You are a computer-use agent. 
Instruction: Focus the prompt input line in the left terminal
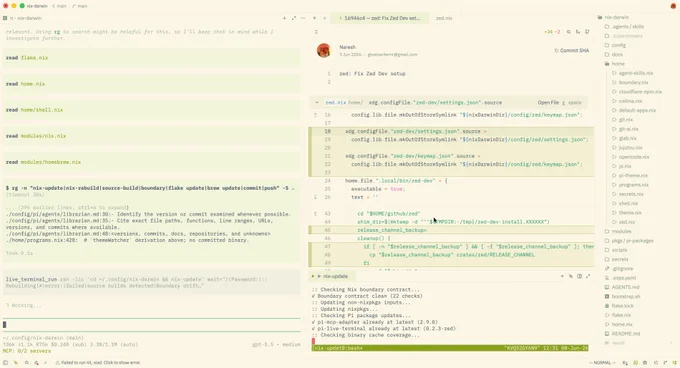click(x=151, y=325)
